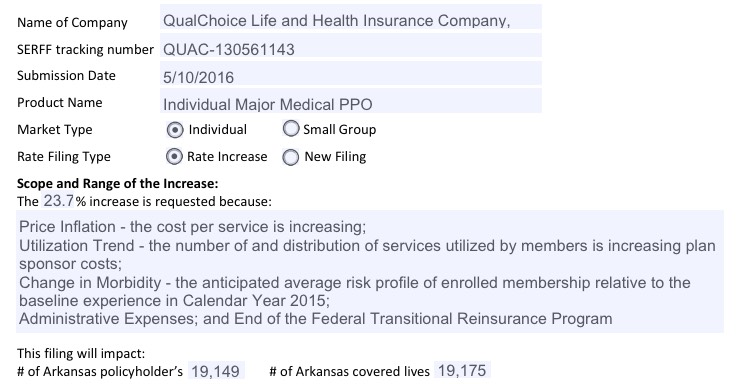Click the Product Name label
The width and height of the screenshot is (744, 384).
tap(60, 103)
